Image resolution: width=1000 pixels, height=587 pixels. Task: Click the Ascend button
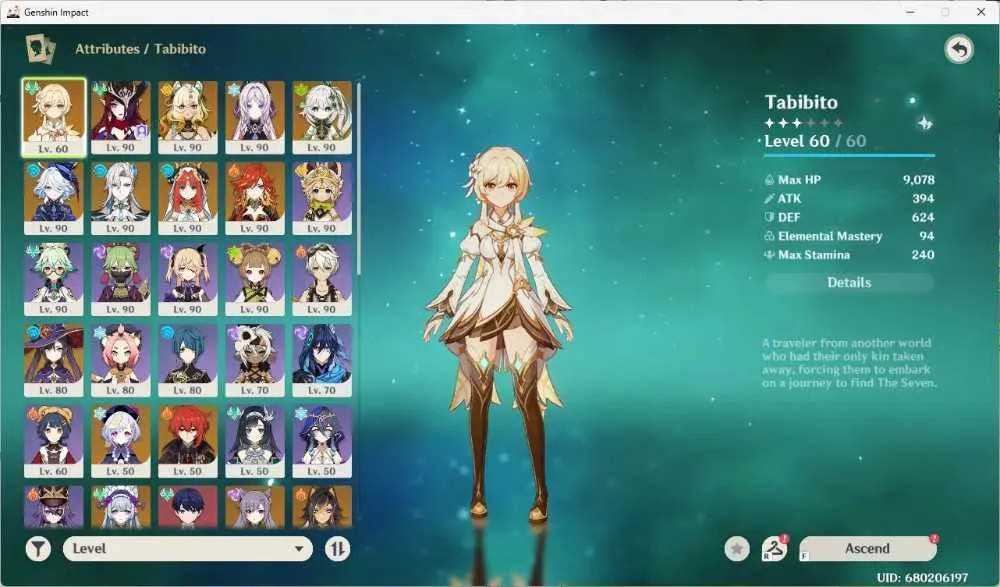click(x=867, y=549)
